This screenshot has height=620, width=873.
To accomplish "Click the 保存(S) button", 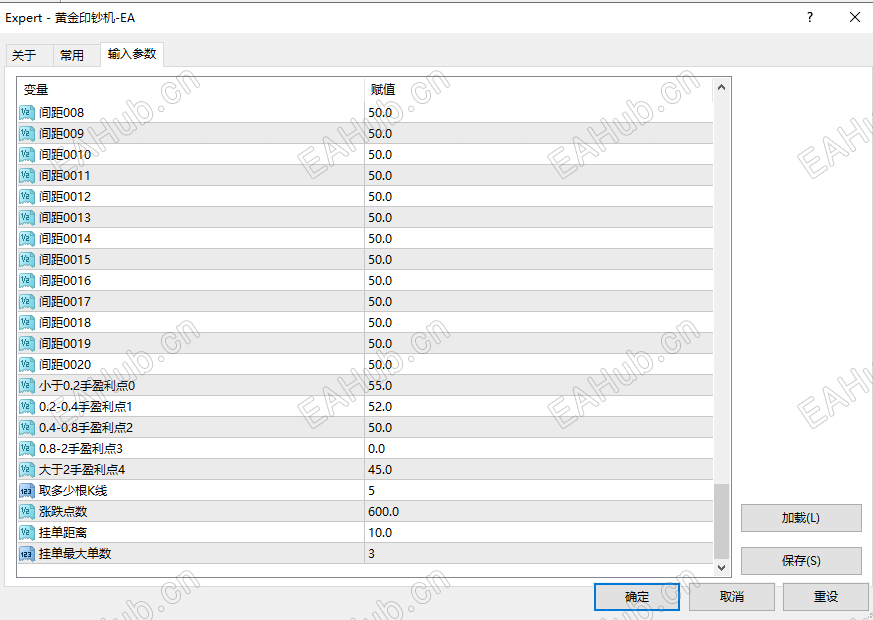I will (x=800, y=560).
